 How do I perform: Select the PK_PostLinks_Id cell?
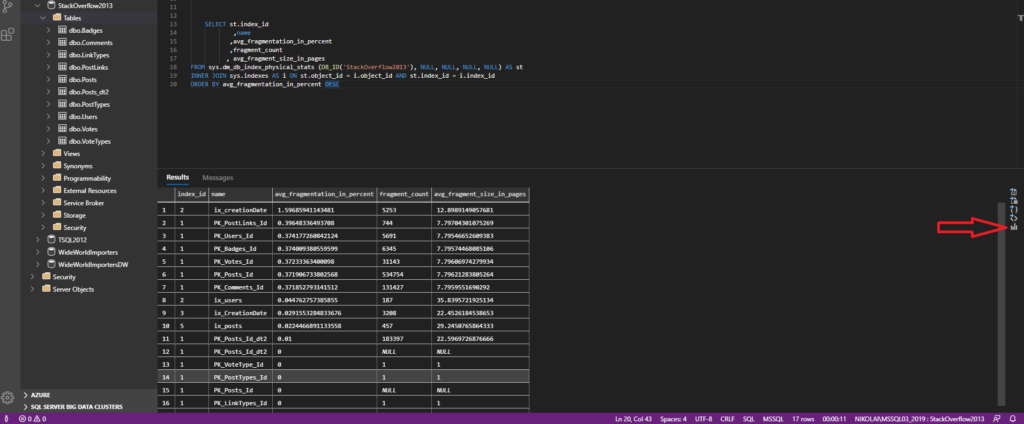click(240, 223)
